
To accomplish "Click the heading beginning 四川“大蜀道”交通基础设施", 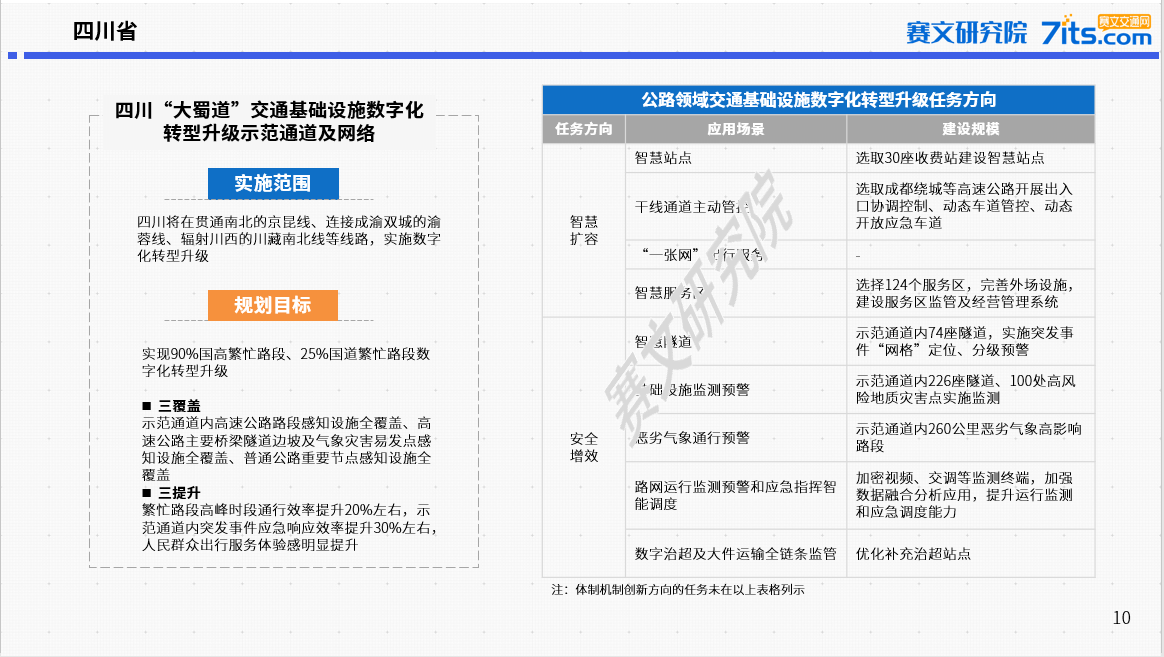I will [269, 122].
